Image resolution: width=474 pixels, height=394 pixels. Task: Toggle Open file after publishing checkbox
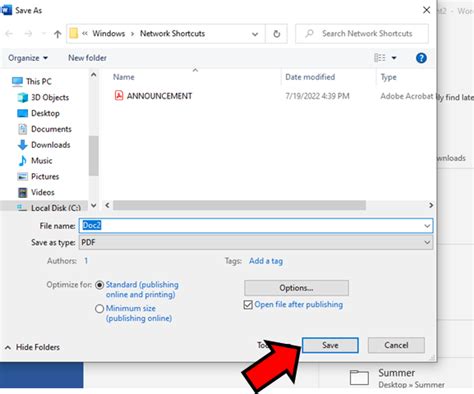pyautogui.click(x=248, y=305)
